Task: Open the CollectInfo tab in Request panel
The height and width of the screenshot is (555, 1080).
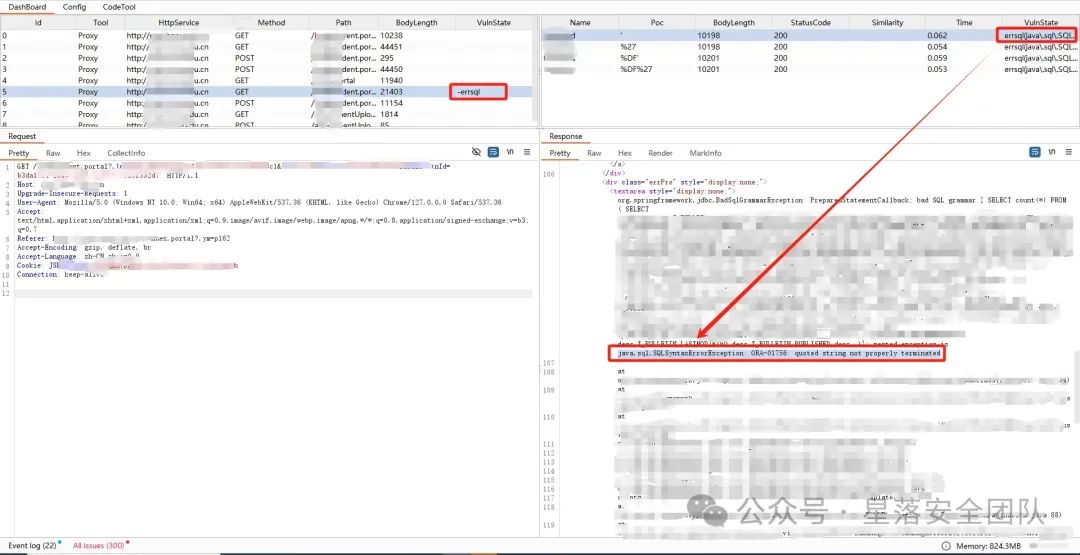Action: (126, 153)
